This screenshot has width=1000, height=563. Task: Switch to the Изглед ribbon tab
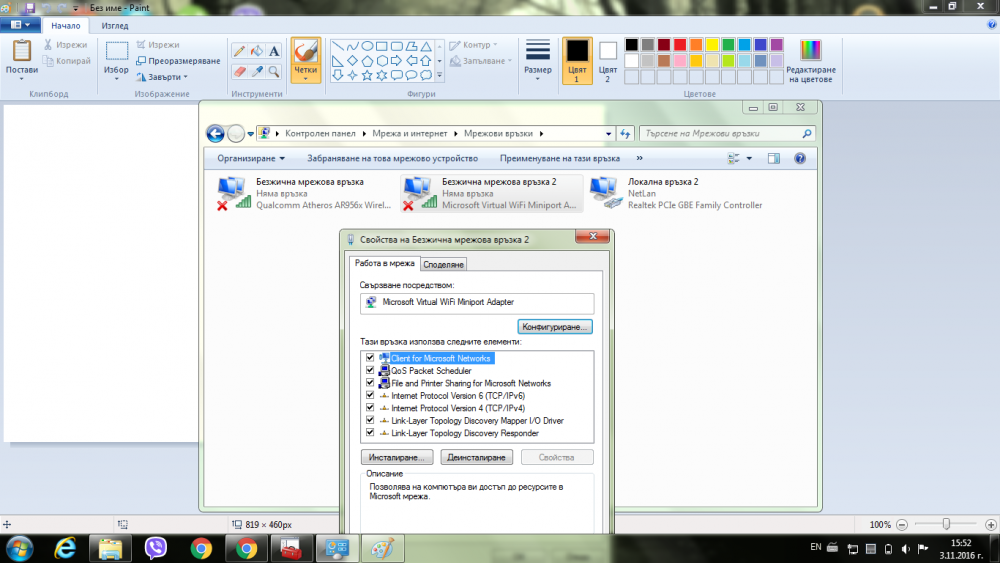tap(115, 26)
